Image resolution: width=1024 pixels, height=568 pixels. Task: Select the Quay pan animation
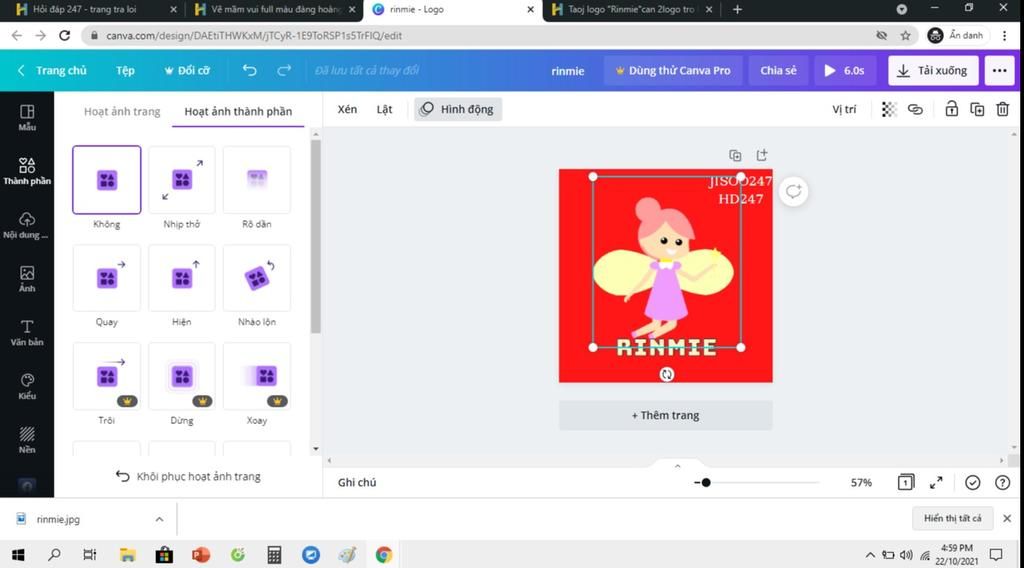pyautogui.click(x=106, y=278)
